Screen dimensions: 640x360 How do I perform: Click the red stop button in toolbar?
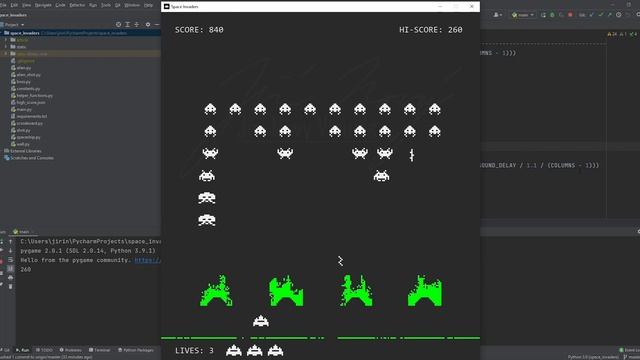[x=570, y=15]
